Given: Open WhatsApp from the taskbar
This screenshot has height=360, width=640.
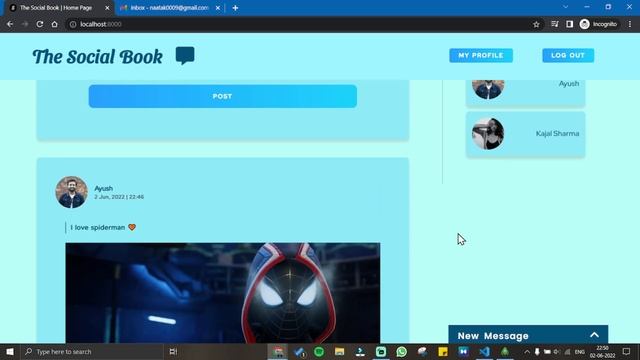Looking at the screenshot, I should point(402,351).
